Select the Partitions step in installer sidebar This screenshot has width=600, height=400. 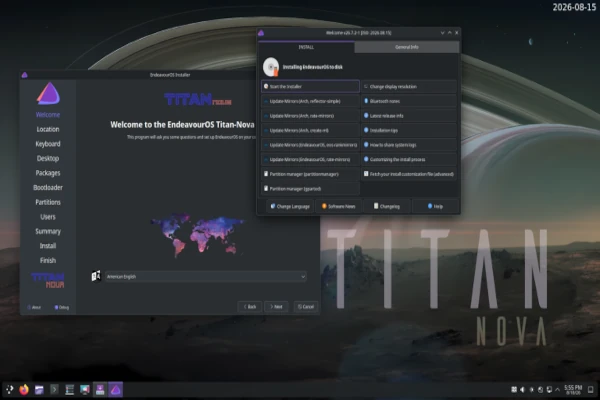tap(48, 202)
